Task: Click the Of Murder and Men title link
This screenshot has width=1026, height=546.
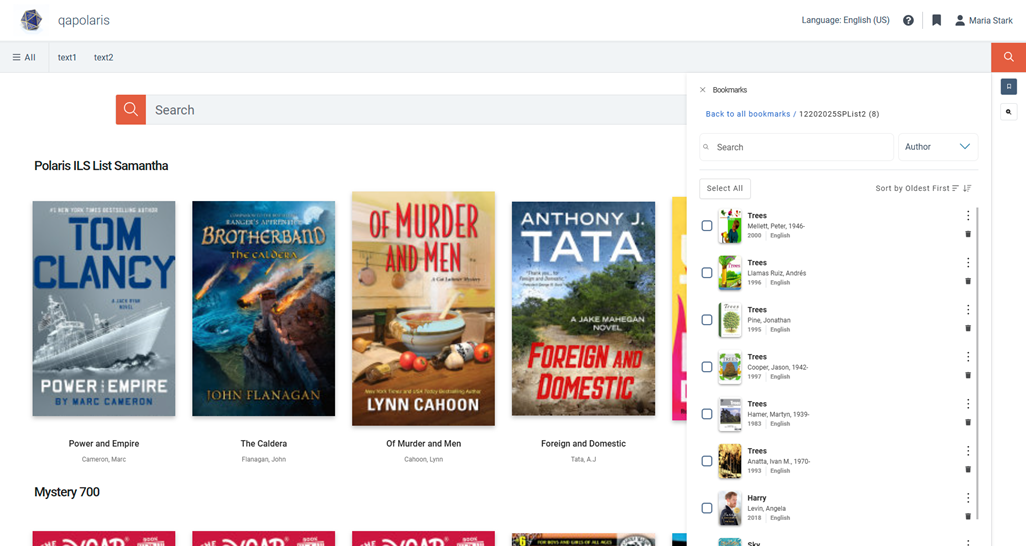Action: pyautogui.click(x=423, y=444)
